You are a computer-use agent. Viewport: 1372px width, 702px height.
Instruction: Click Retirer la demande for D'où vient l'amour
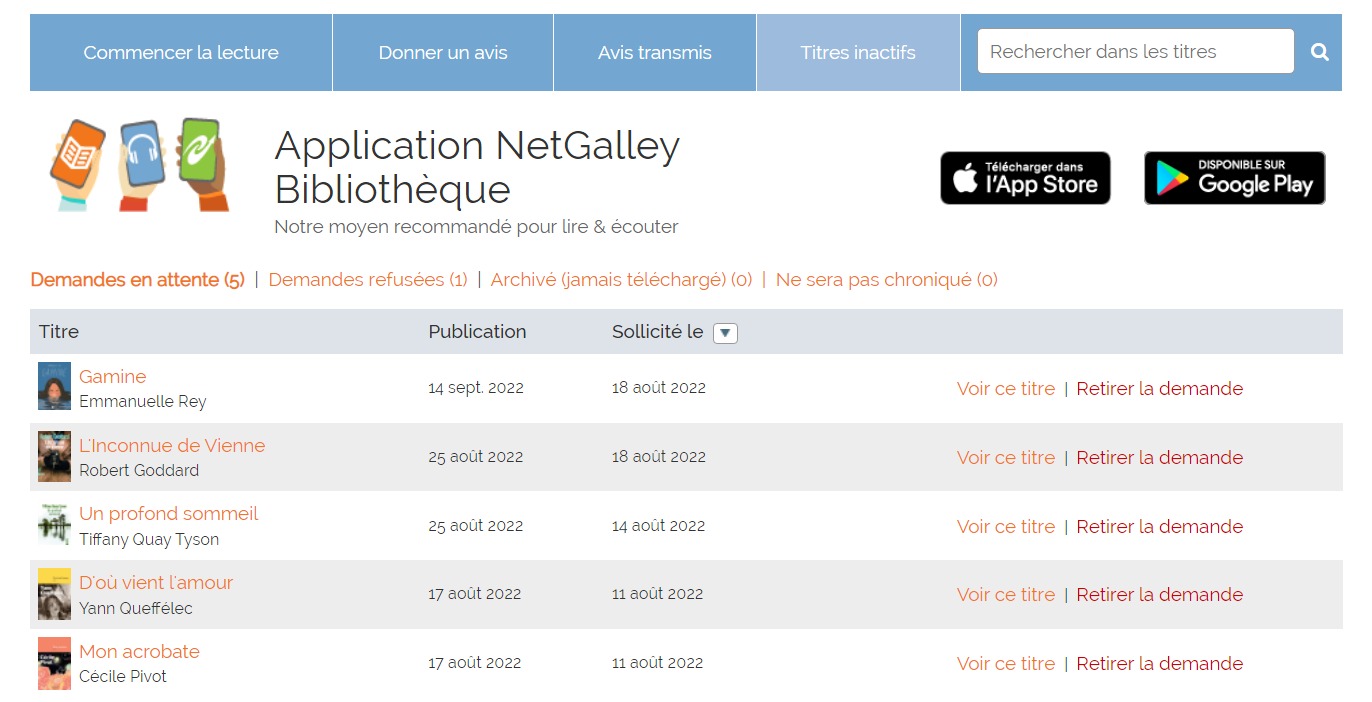click(1160, 594)
